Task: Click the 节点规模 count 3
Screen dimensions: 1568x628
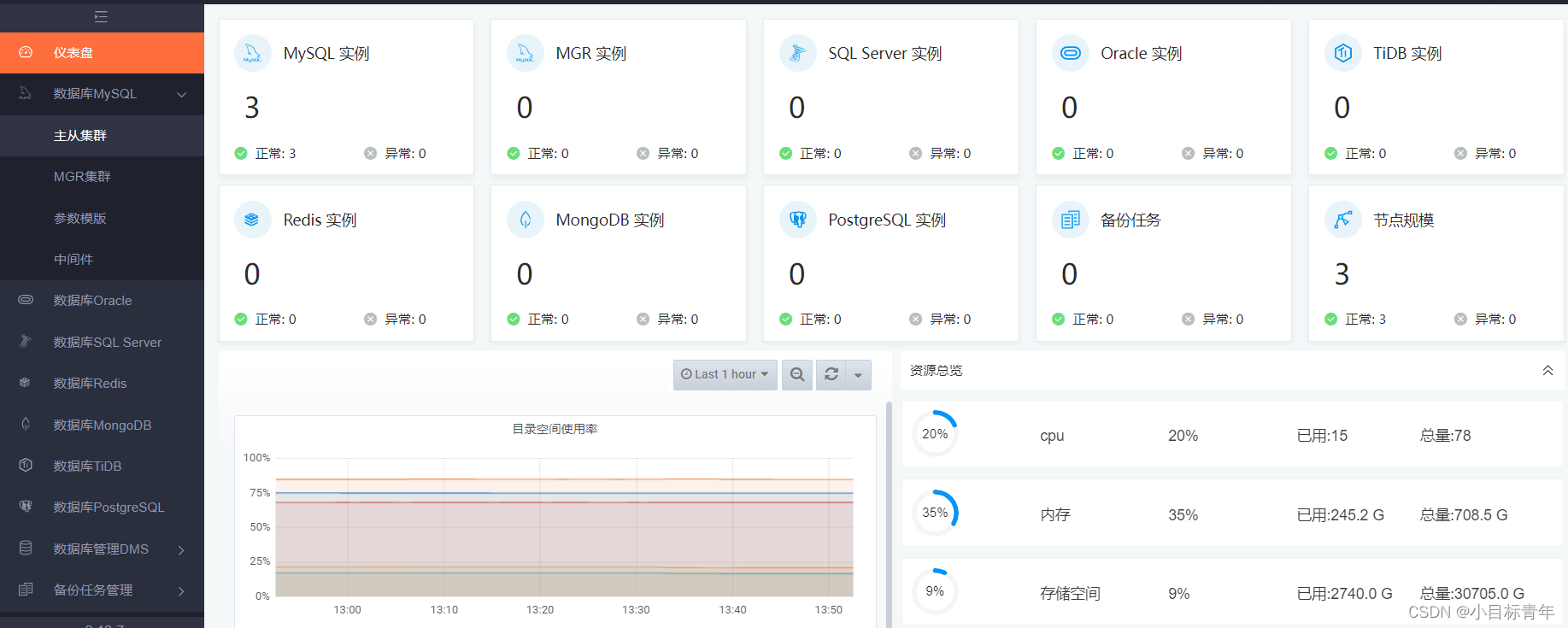Action: pos(1342,274)
